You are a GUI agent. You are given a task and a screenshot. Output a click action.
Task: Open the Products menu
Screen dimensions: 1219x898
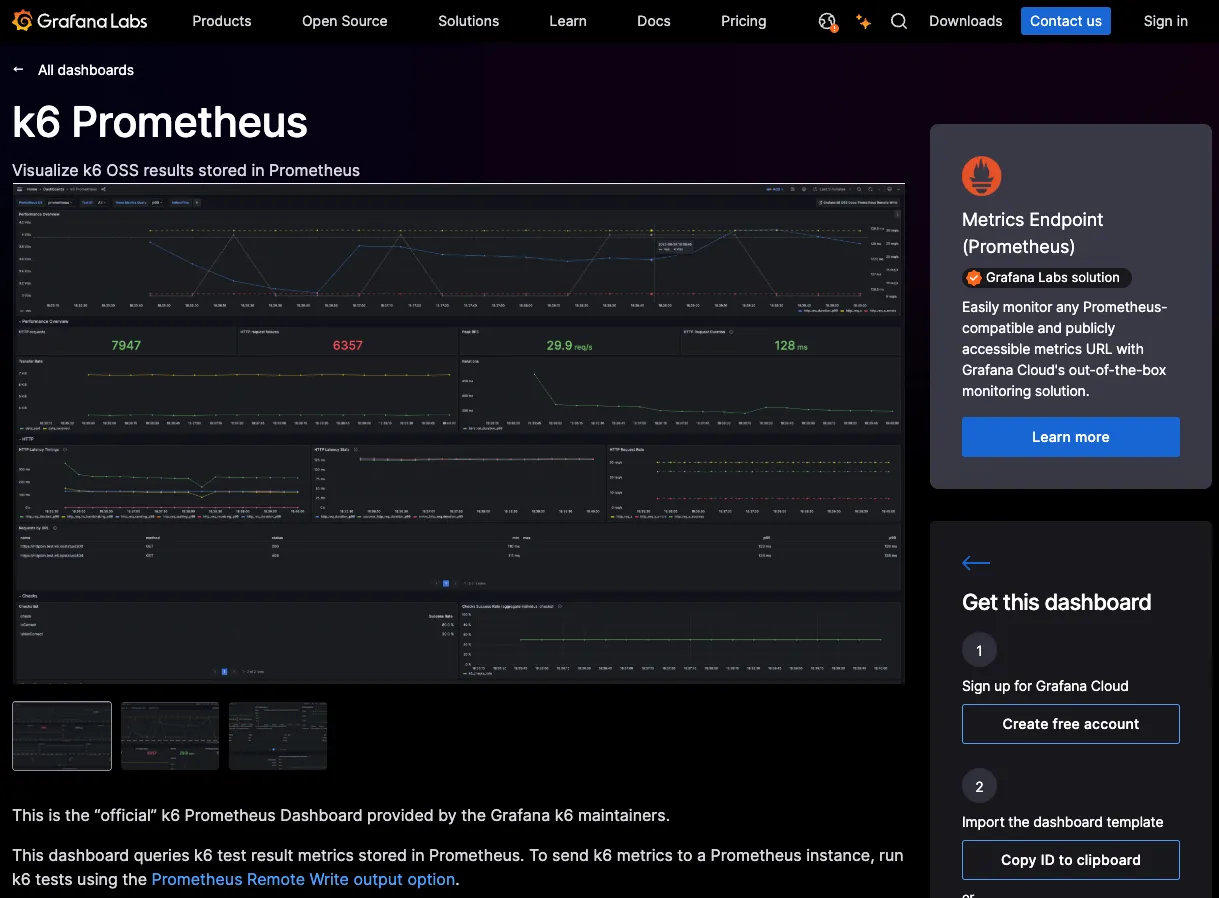[222, 21]
